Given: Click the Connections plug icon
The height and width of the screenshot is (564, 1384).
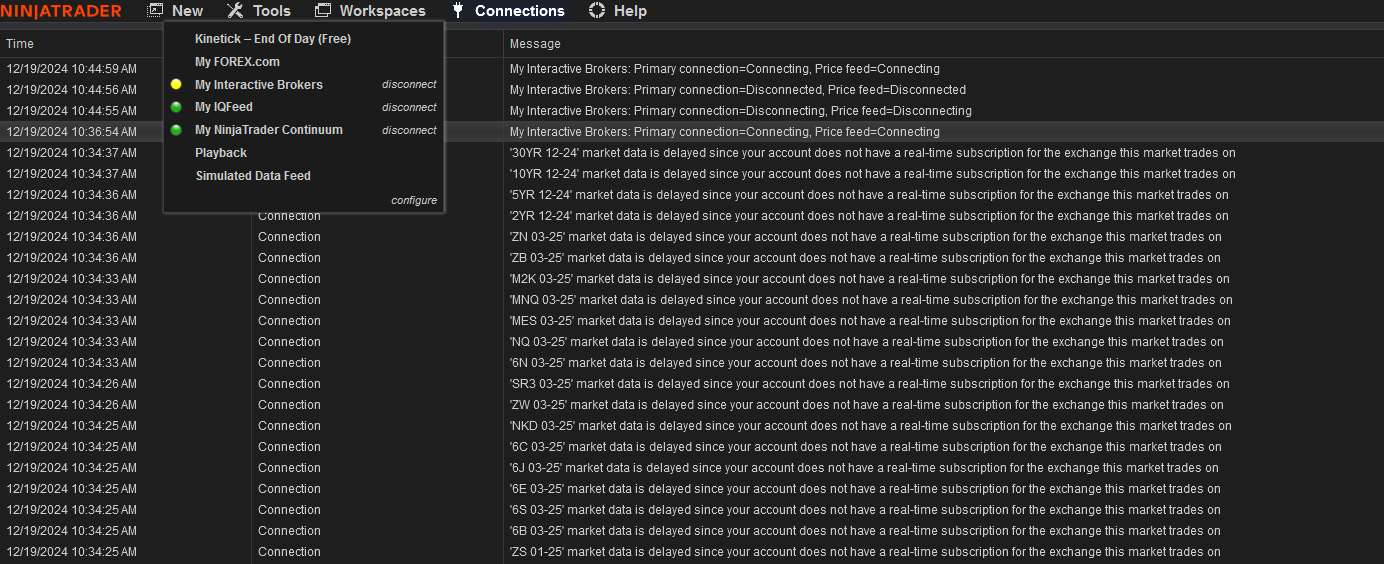Looking at the screenshot, I should tap(458, 11).
